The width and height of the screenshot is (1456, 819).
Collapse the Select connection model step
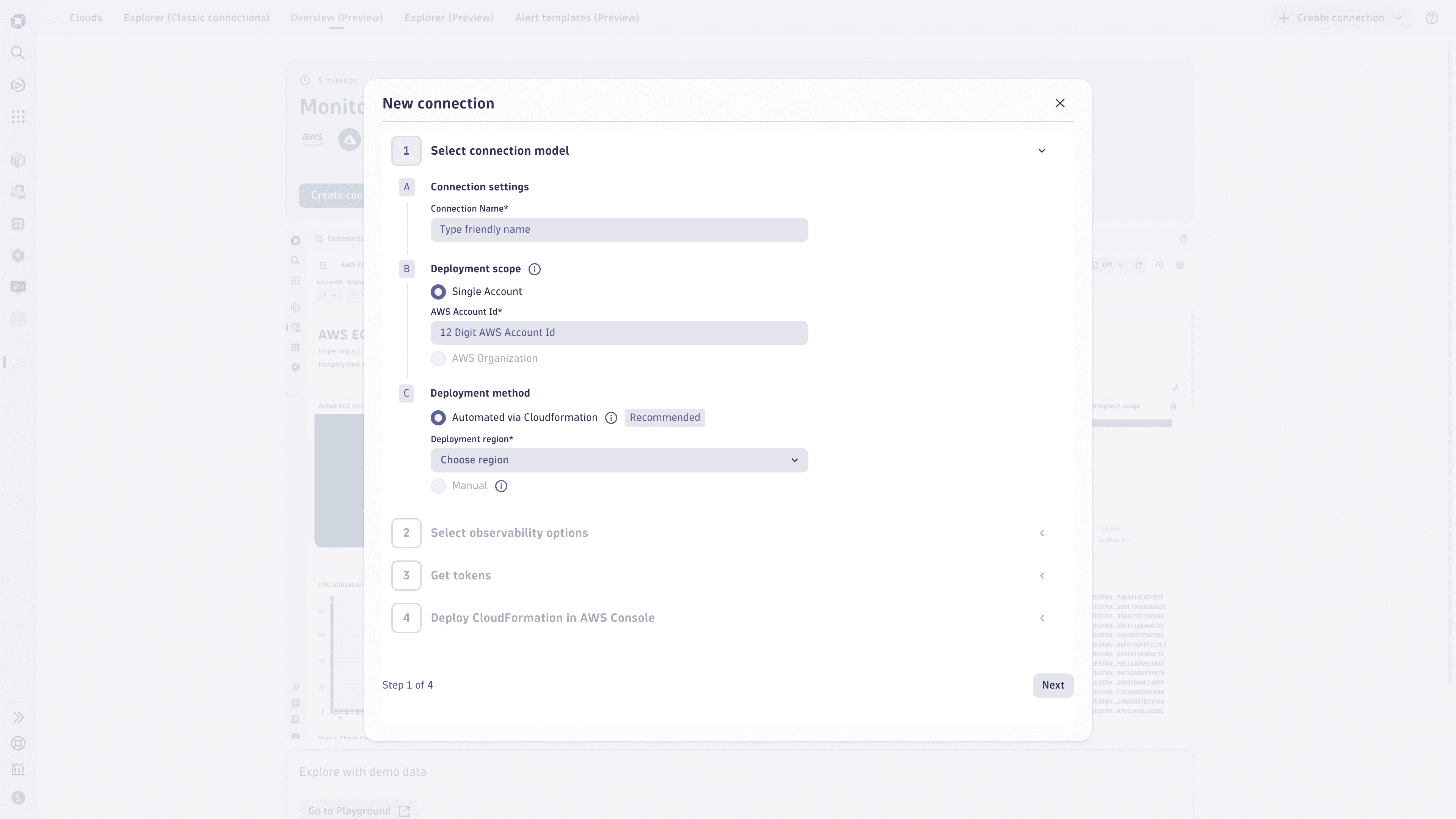(1042, 151)
